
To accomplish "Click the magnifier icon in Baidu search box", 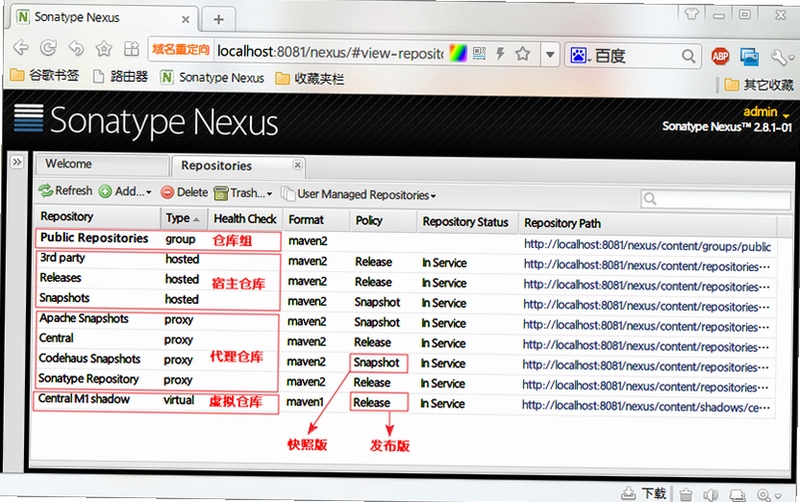I will 688,56.
